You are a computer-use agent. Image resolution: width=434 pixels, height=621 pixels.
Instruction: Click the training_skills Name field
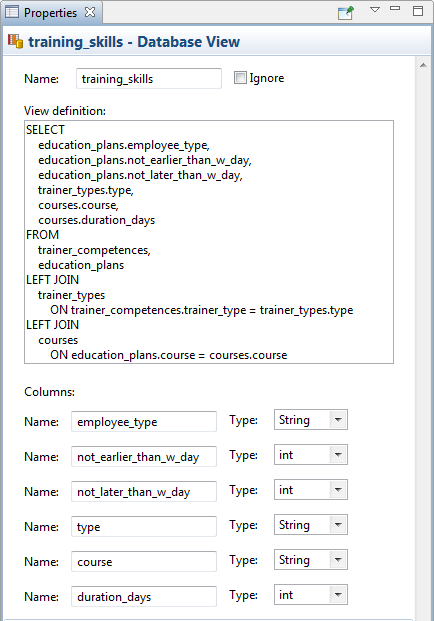pyautogui.click(x=149, y=78)
